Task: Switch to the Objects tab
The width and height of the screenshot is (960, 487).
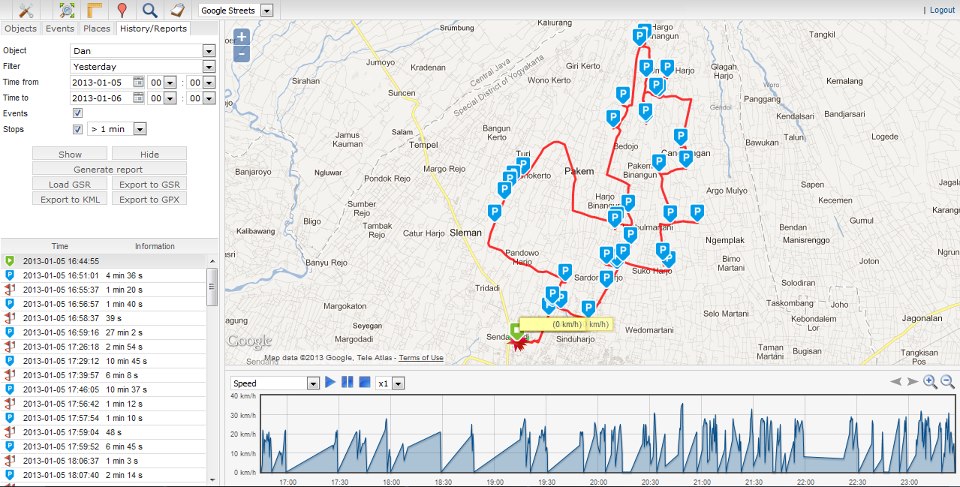Action: click(x=21, y=28)
